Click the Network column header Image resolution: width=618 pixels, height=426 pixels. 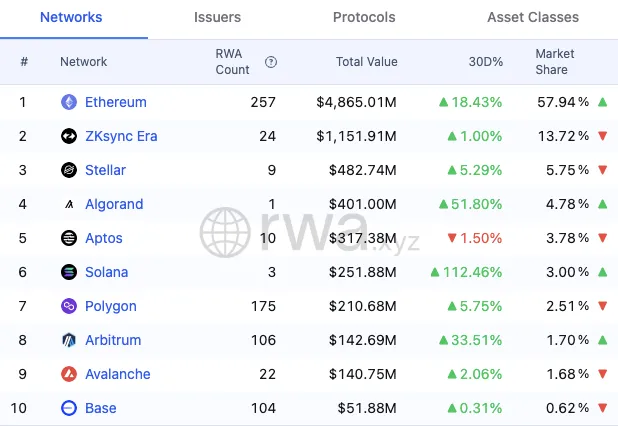[84, 62]
